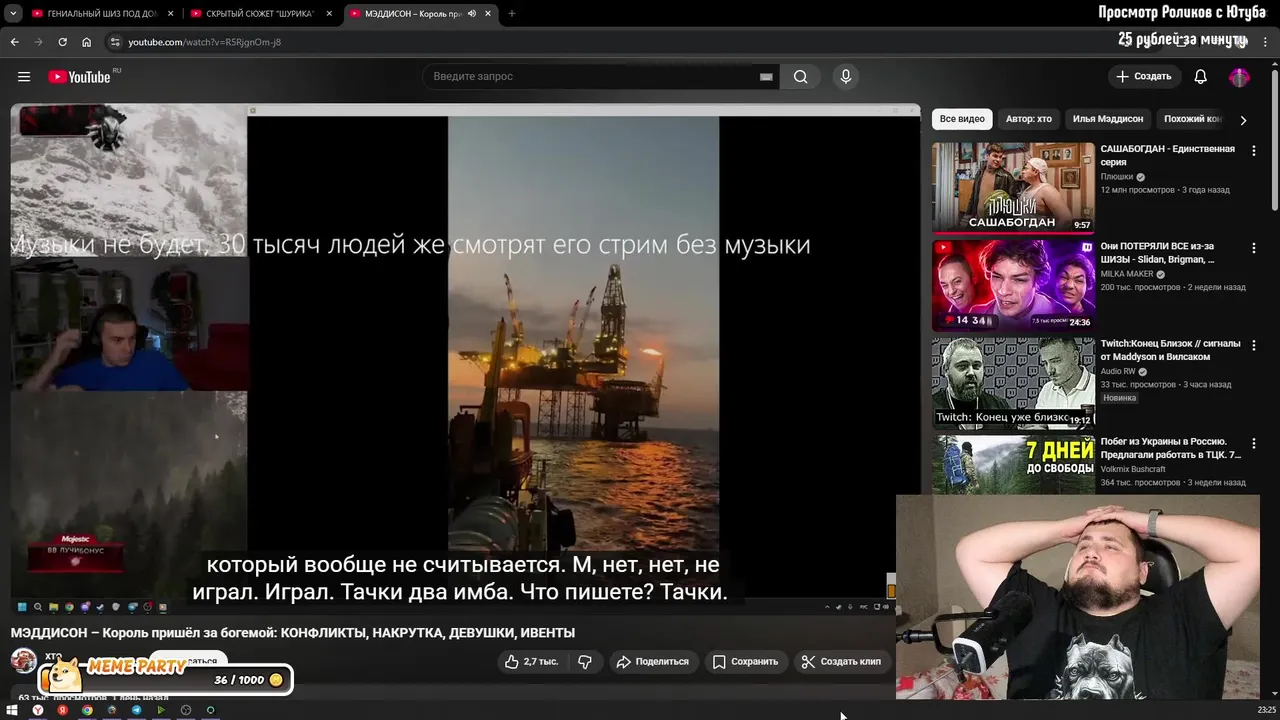Open the title САШАБОГДАН - Единственная серия
The image size is (1280, 720).
[1167, 155]
